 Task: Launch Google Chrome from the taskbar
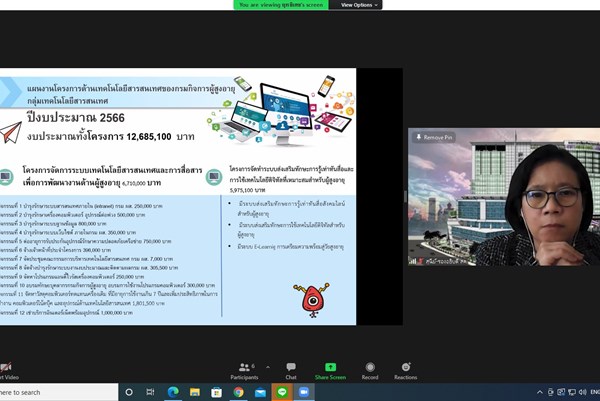click(238, 392)
